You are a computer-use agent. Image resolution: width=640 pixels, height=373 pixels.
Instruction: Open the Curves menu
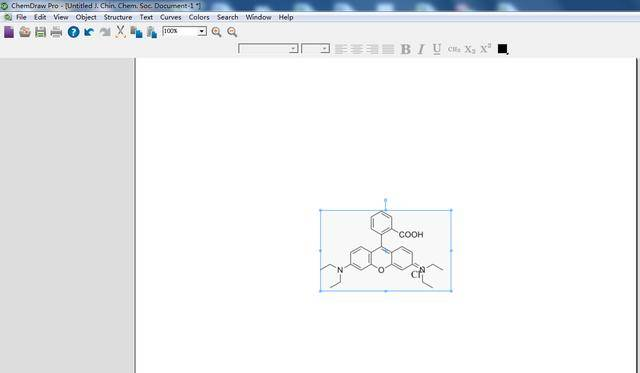tap(171, 17)
